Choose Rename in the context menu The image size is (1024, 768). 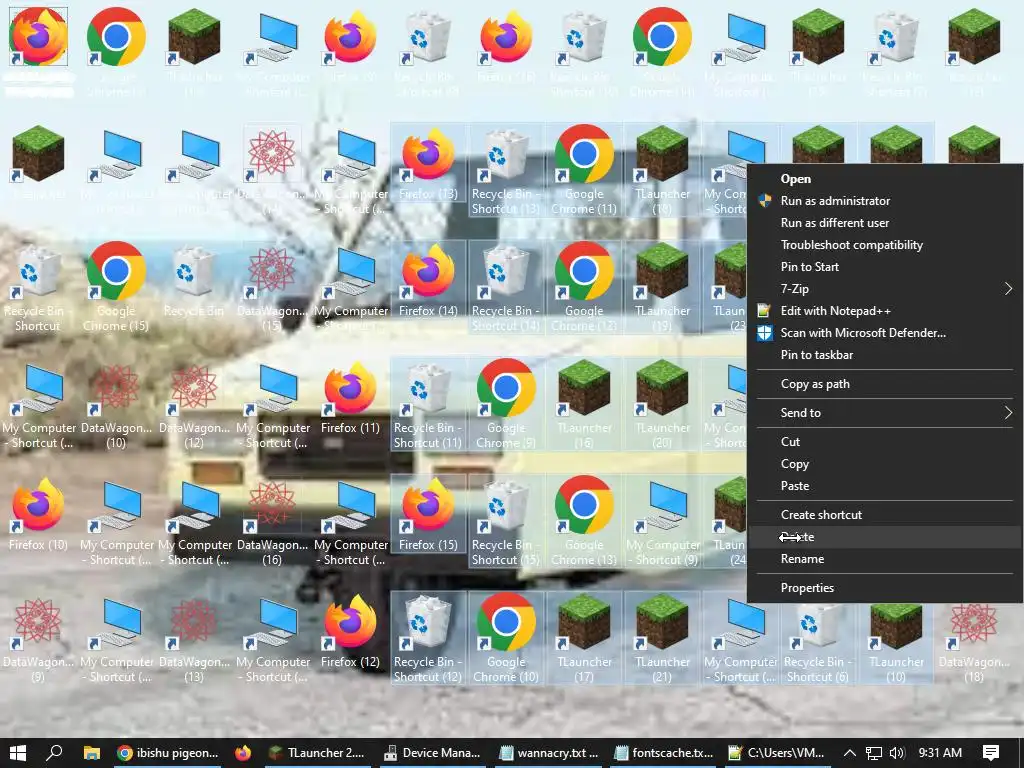pos(885,559)
